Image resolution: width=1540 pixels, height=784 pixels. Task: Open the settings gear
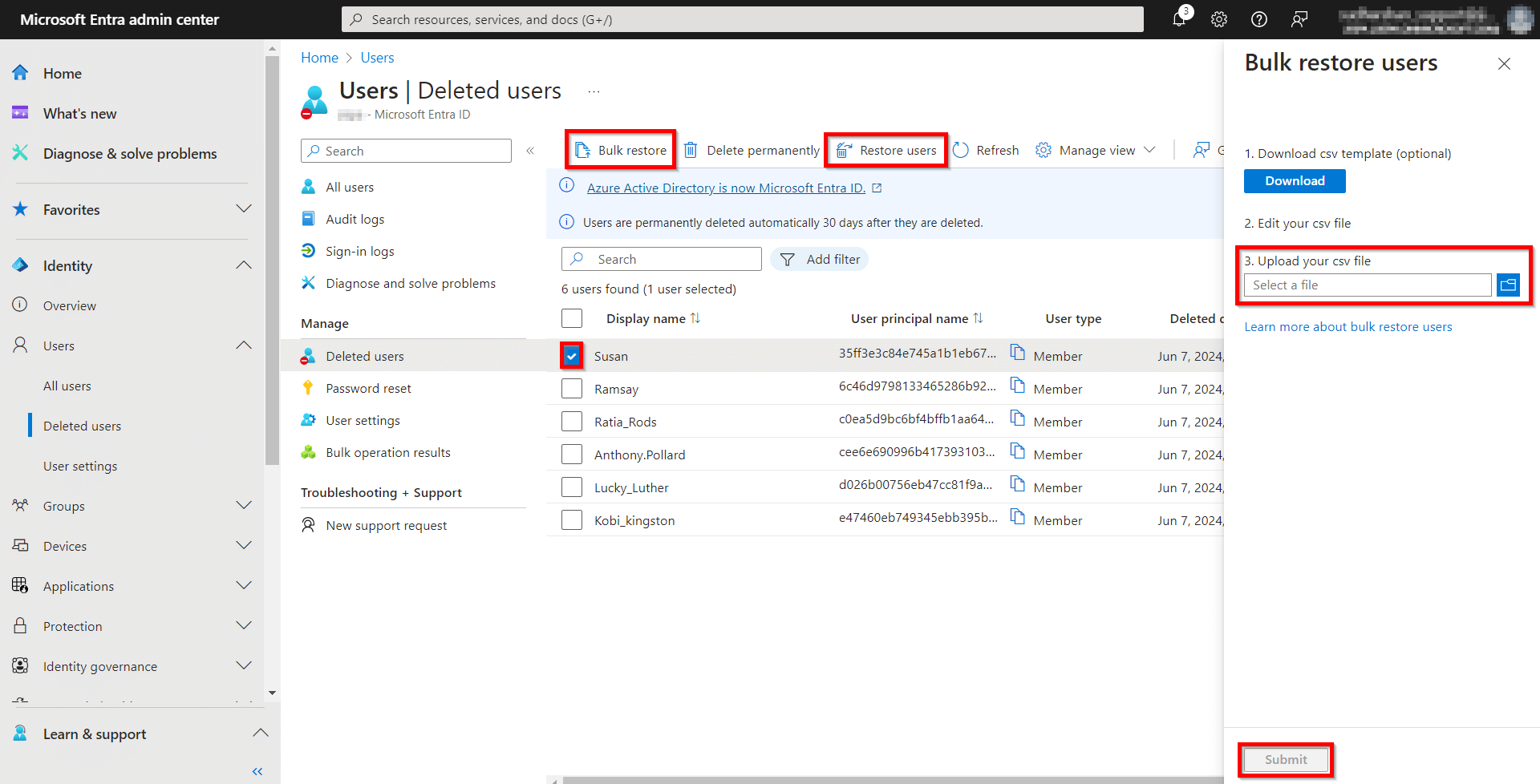(1218, 19)
